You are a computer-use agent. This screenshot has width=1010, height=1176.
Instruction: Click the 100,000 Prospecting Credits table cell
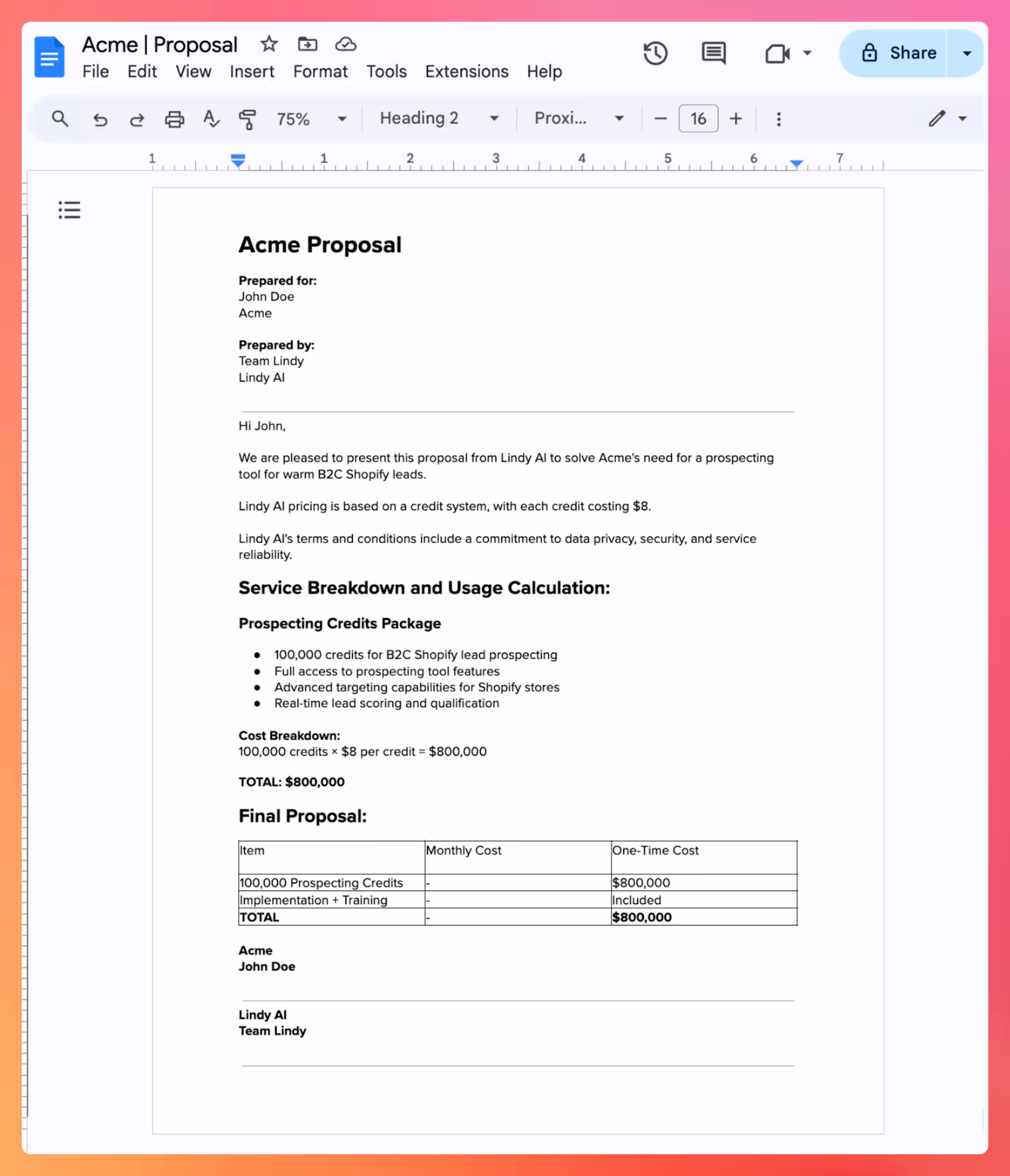coord(332,883)
